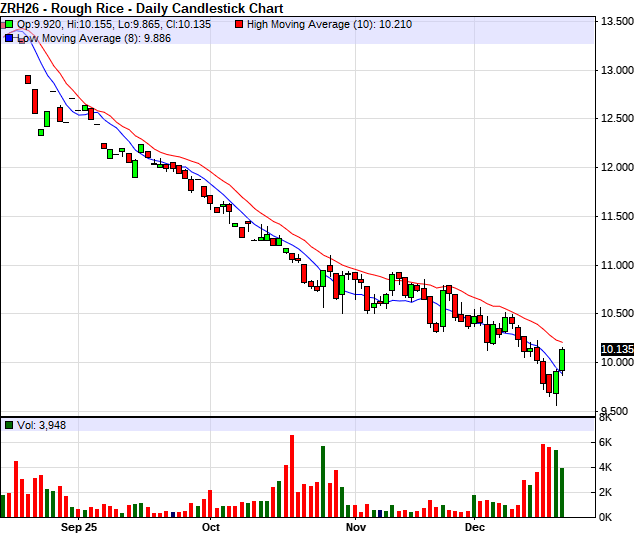Click the Dec date axis label

pyautogui.click(x=474, y=525)
